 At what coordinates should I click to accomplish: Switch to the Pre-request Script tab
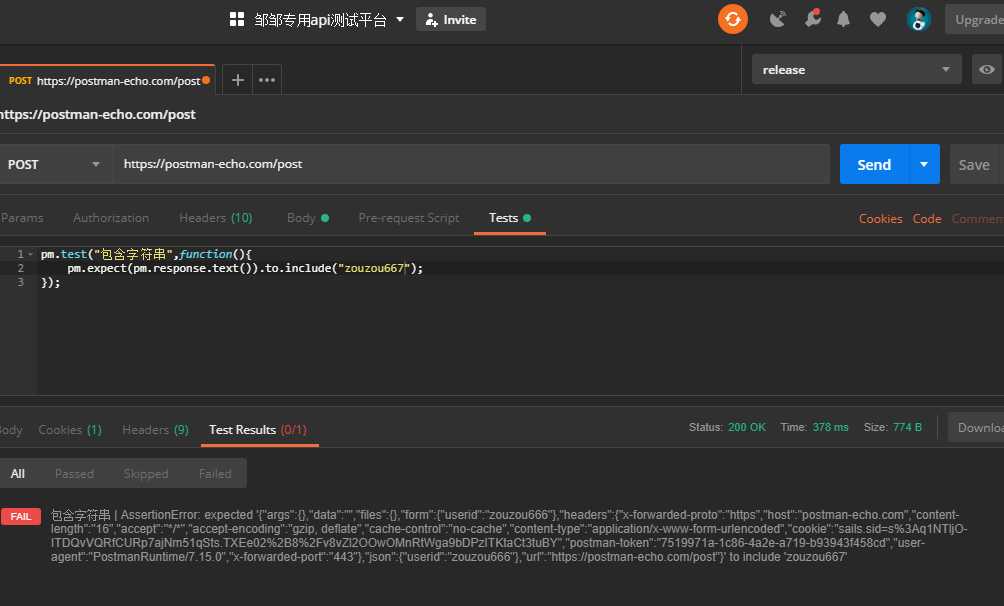409,218
